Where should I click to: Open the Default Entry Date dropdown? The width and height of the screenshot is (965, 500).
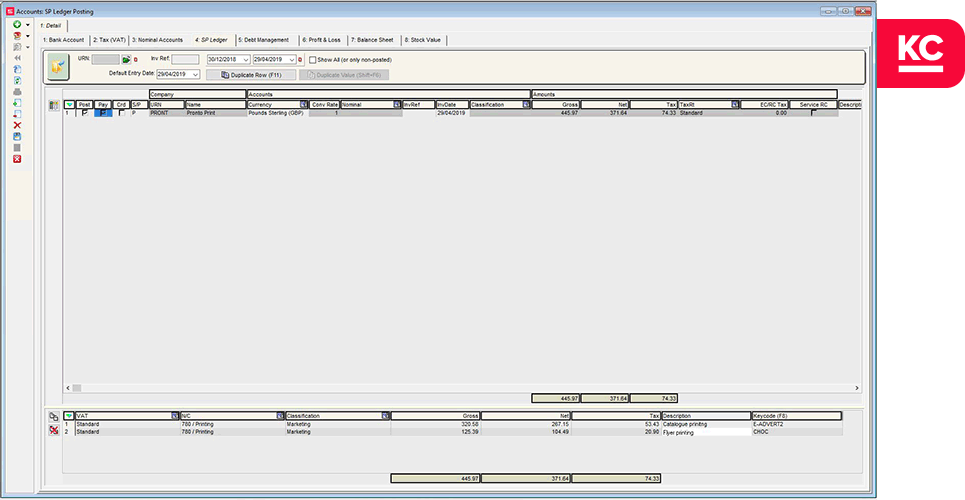(x=196, y=75)
